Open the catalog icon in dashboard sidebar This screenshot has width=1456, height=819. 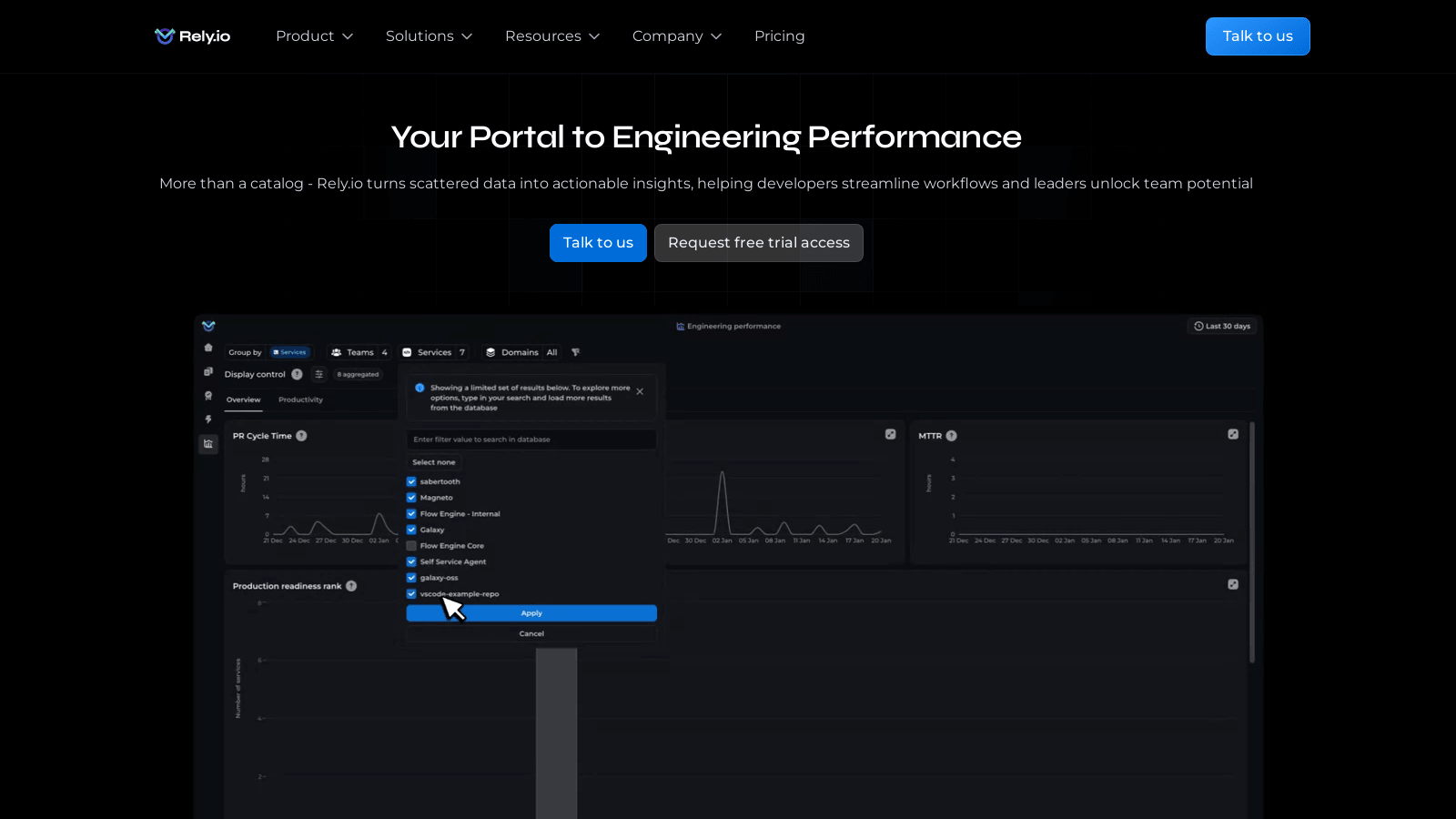208,371
